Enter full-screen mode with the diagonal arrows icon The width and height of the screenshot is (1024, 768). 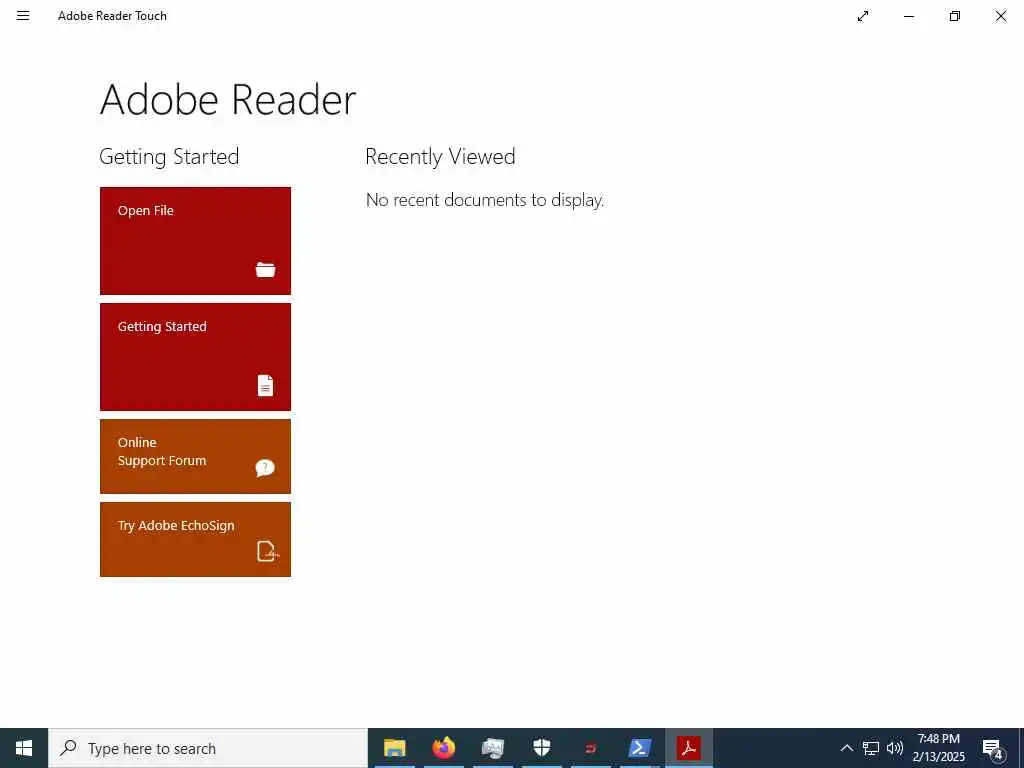(x=863, y=16)
